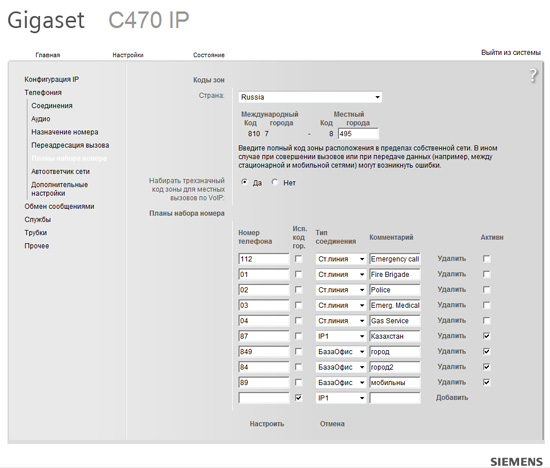Image resolution: width=550 pixels, height=468 pixels.
Task: Open Переадресация вызова in sidebar
Action: tap(70, 145)
